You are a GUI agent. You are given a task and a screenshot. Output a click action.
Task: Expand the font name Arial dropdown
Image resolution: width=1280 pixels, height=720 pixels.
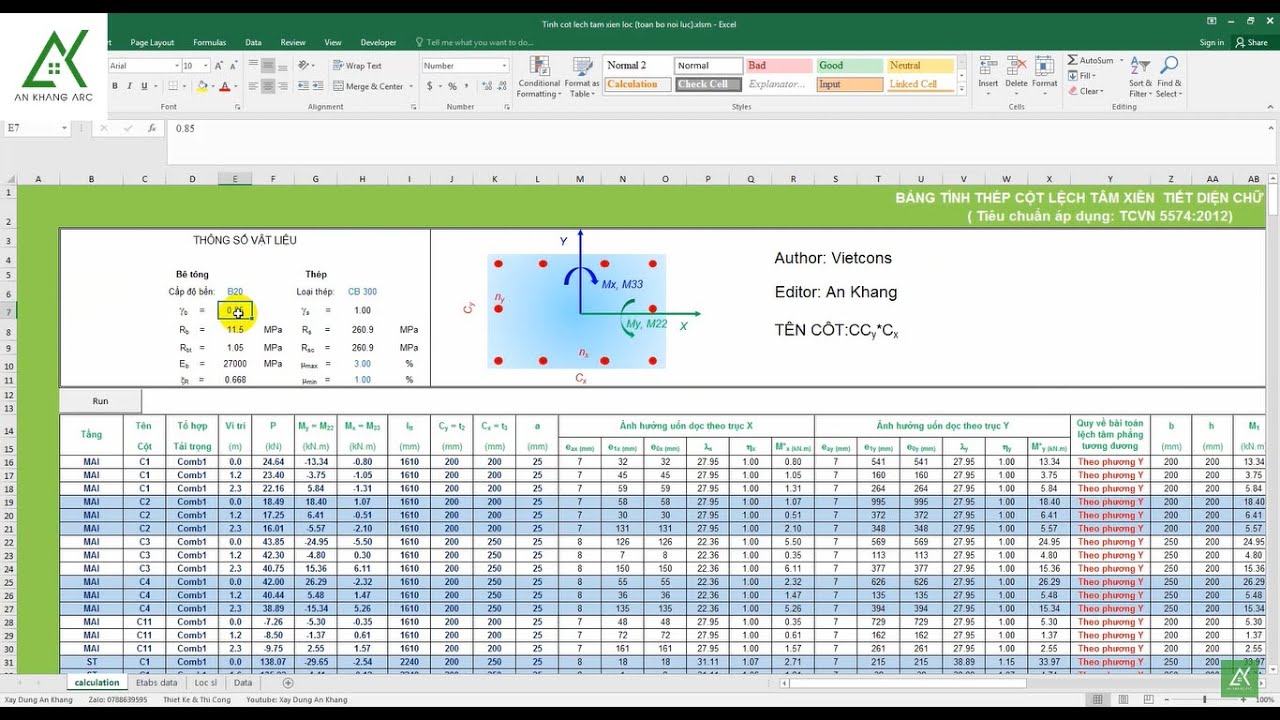[175, 65]
